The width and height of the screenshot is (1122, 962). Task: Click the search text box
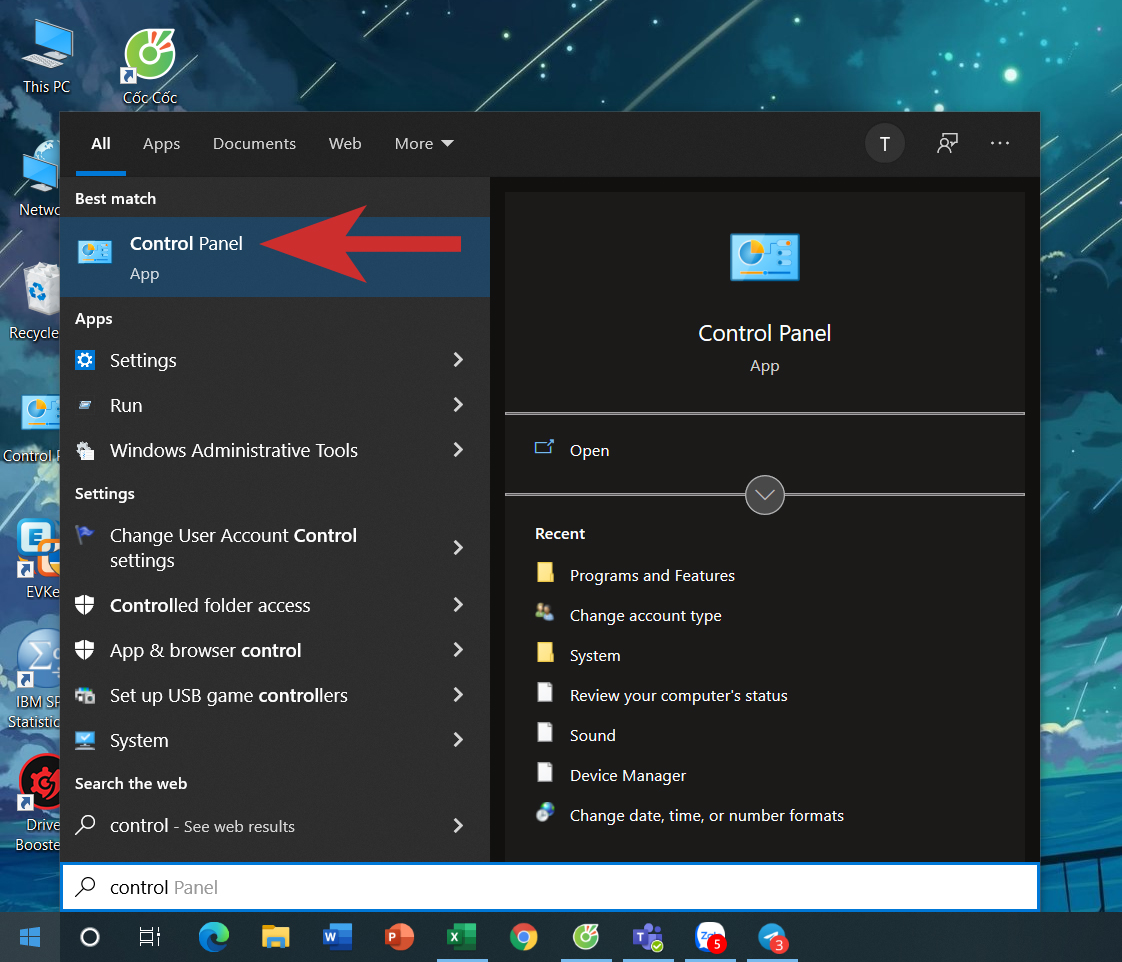[550, 887]
